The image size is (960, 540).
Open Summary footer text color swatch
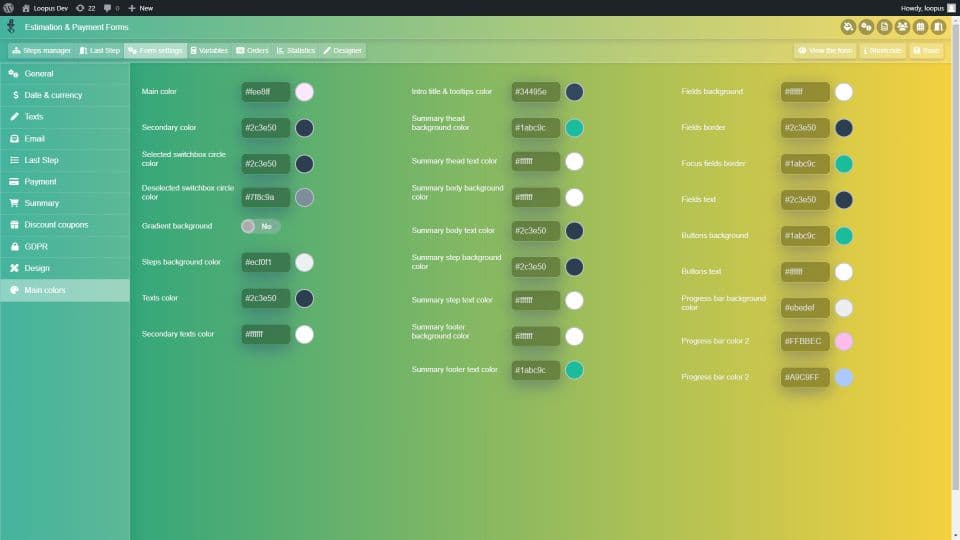(x=574, y=370)
